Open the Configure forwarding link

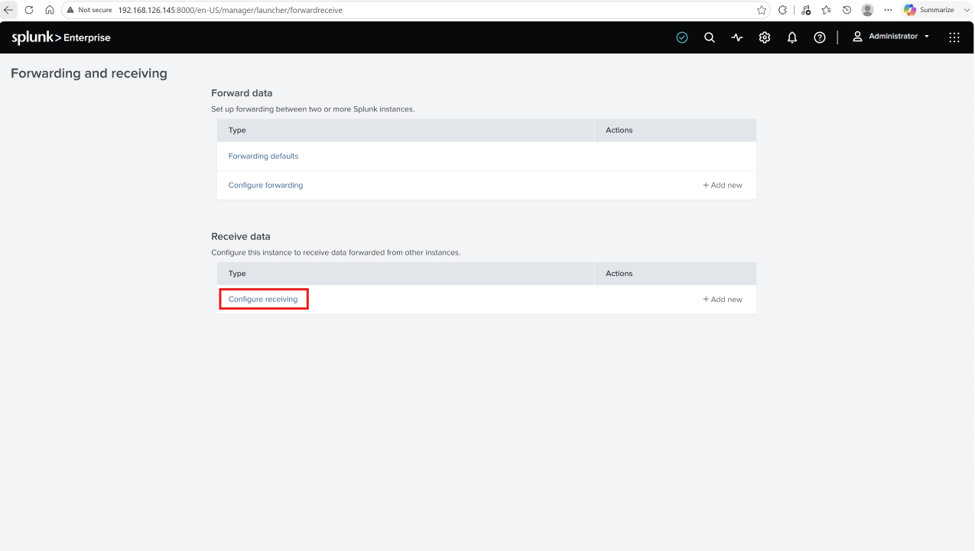pos(266,185)
